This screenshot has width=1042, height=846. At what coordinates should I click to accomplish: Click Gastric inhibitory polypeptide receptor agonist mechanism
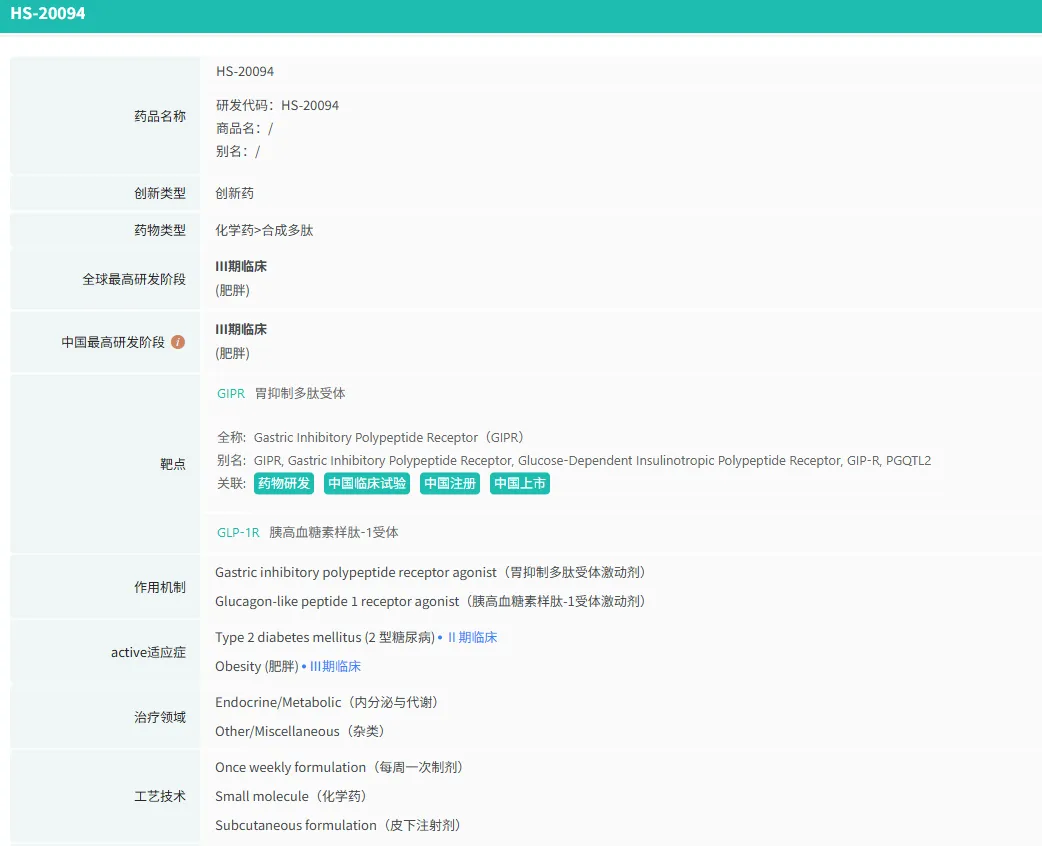[x=430, y=573]
